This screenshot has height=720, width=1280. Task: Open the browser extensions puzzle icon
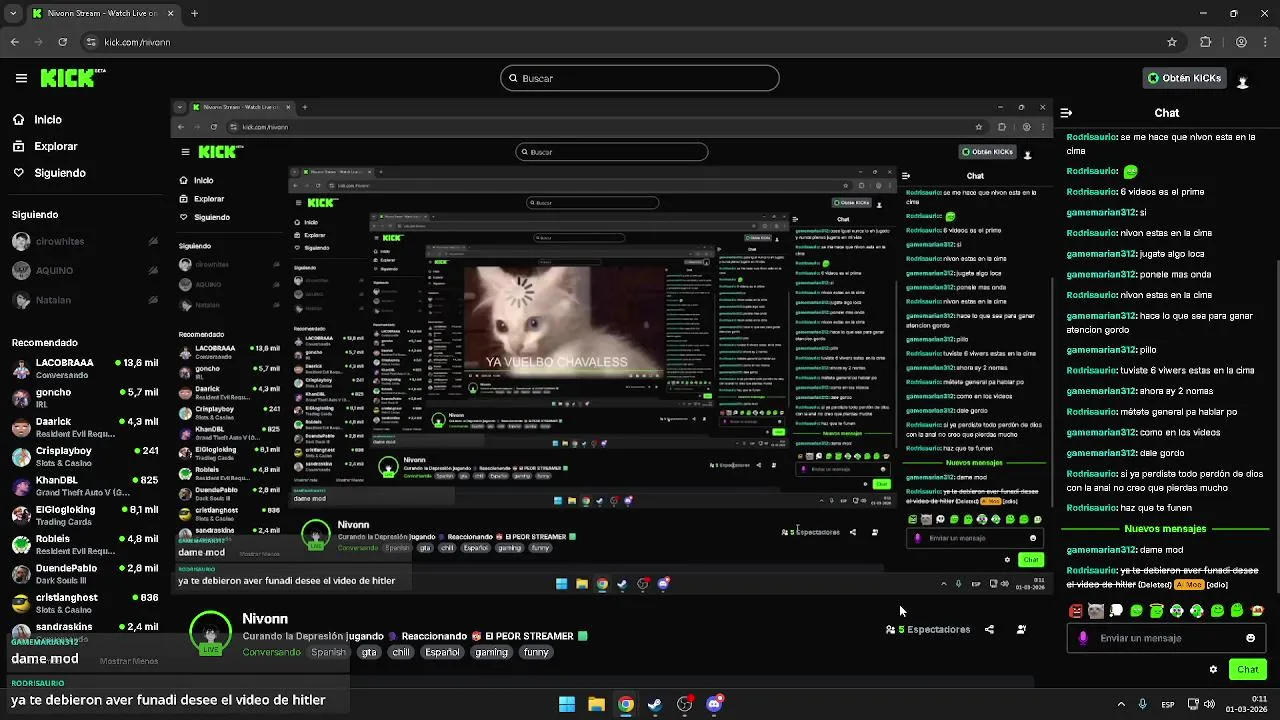click(x=1205, y=42)
